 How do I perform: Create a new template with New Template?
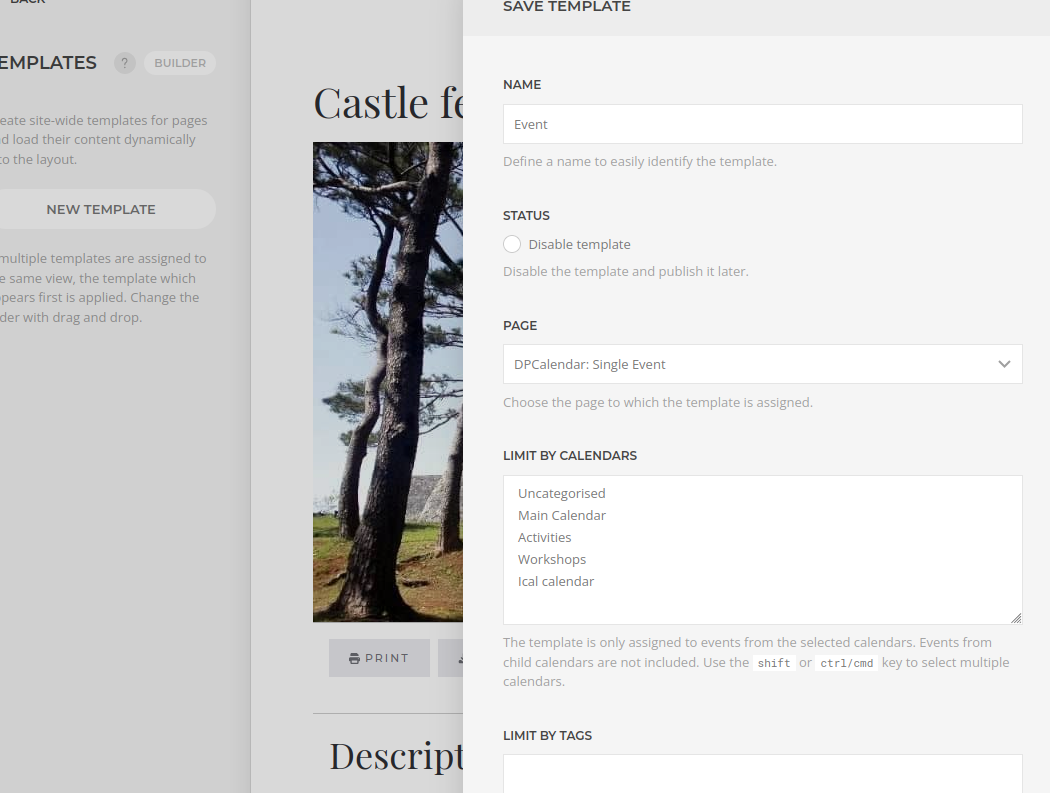100,209
